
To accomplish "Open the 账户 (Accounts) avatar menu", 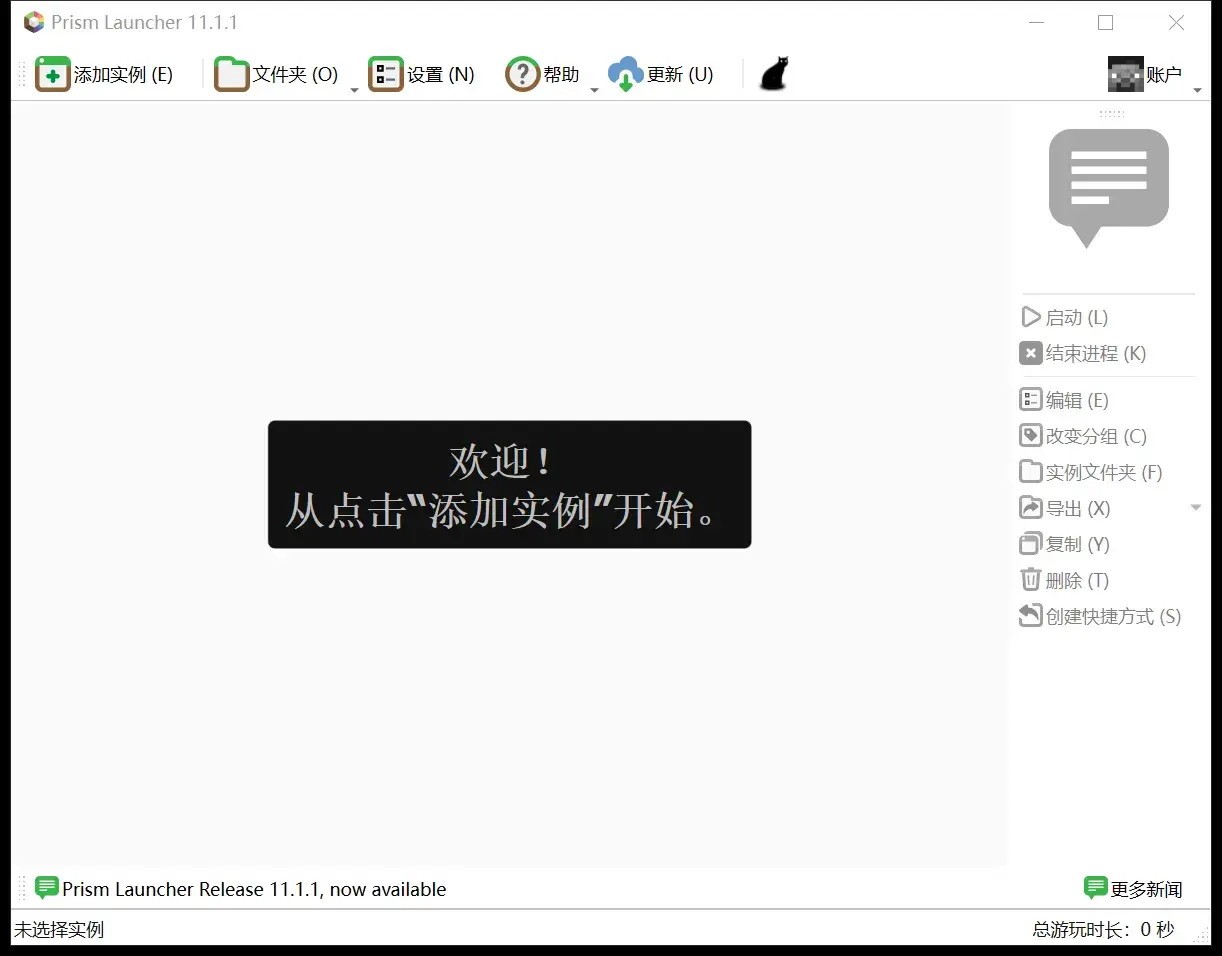I will click(1145, 75).
